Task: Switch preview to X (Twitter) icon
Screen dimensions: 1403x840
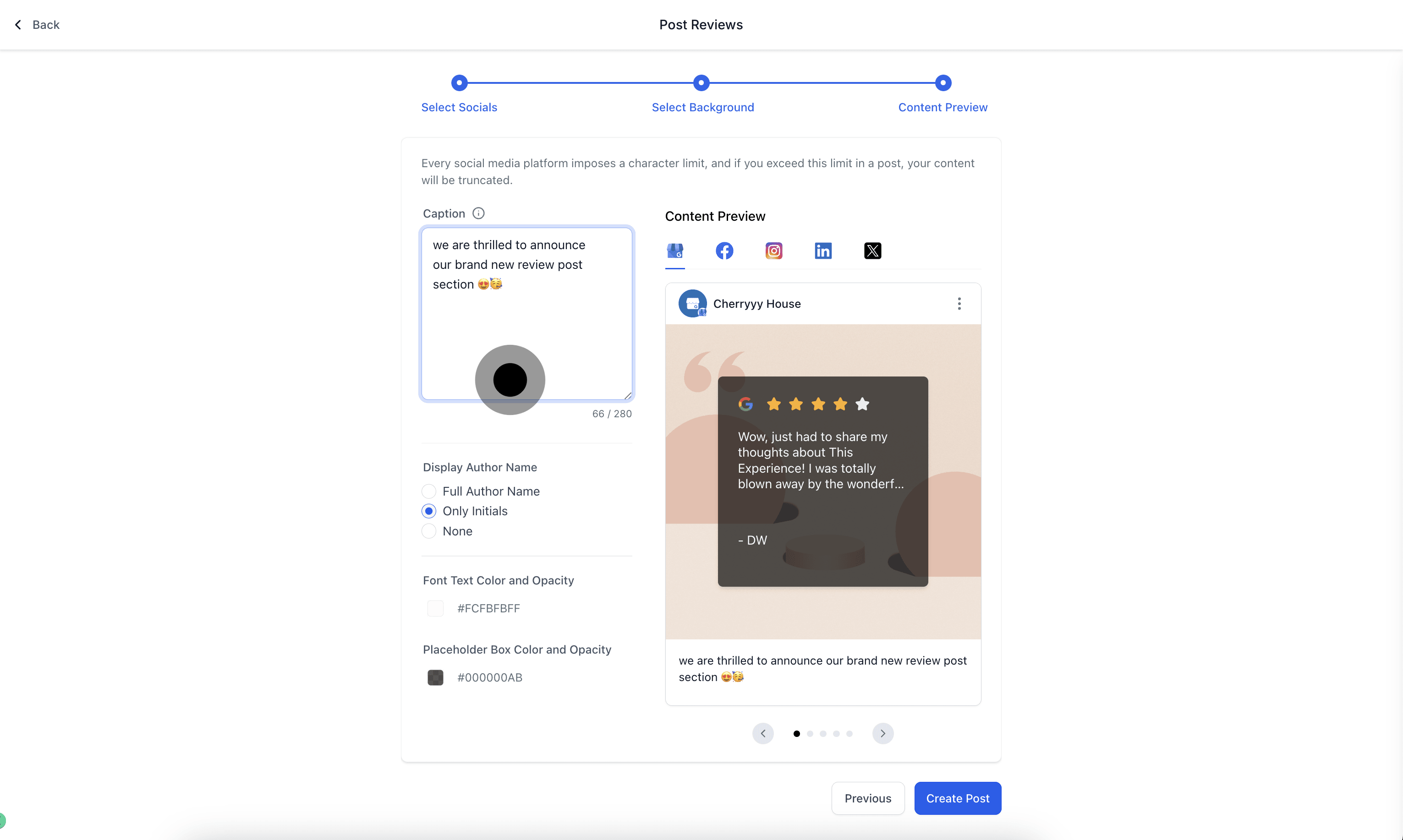Action: click(872, 251)
